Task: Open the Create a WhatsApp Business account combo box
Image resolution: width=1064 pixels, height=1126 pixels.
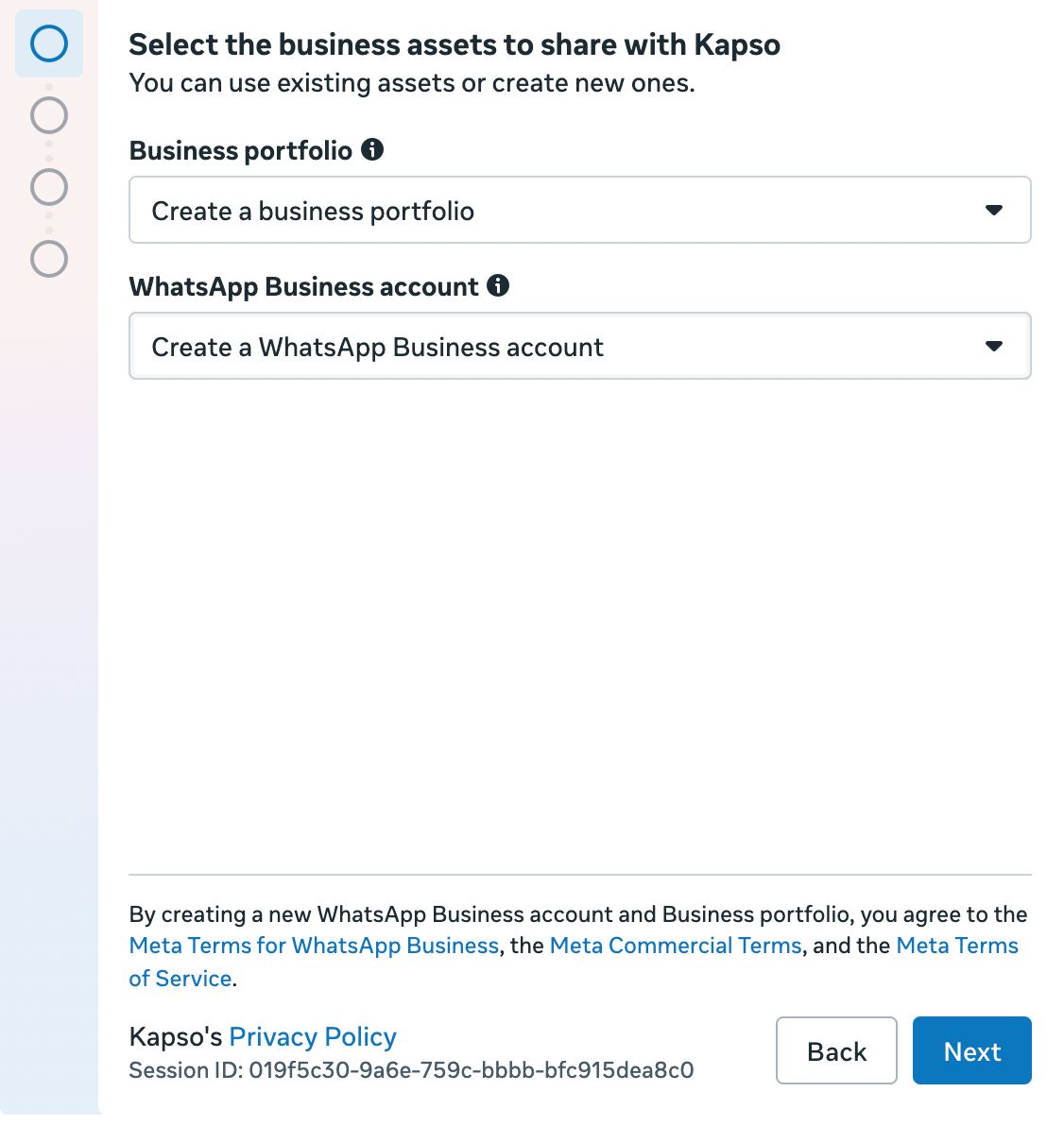Action: 580,346
